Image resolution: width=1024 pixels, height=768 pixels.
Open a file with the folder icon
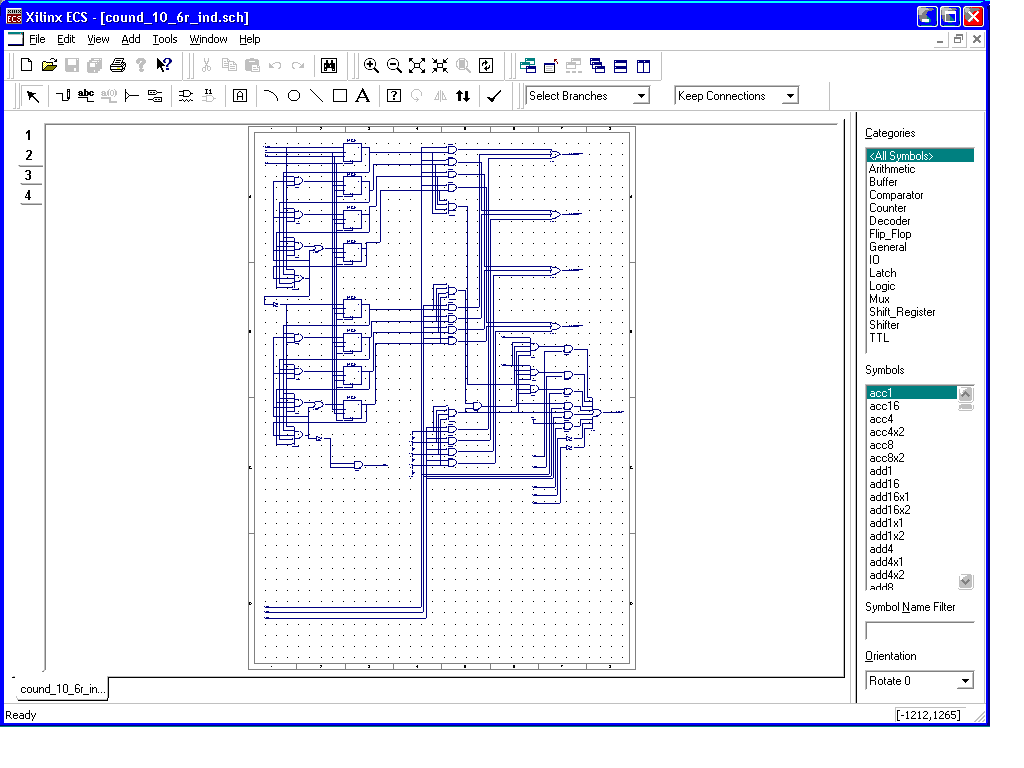(x=50, y=65)
